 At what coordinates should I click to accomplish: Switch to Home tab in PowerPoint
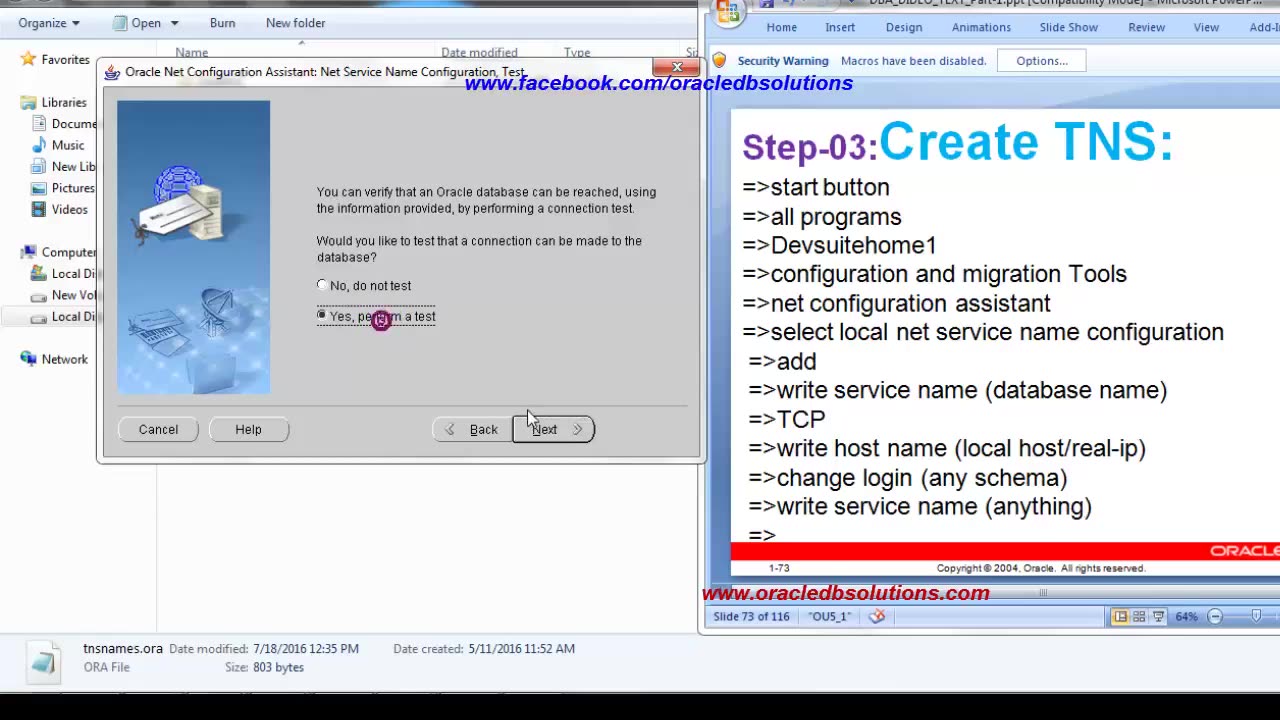(x=781, y=27)
